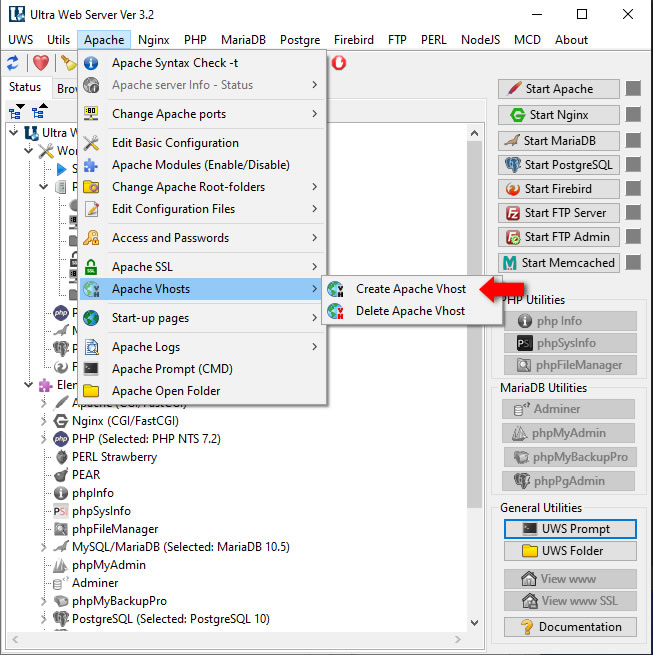Click the globe icon beside Delete Apache Vhost
The image size is (653, 655).
point(335,311)
